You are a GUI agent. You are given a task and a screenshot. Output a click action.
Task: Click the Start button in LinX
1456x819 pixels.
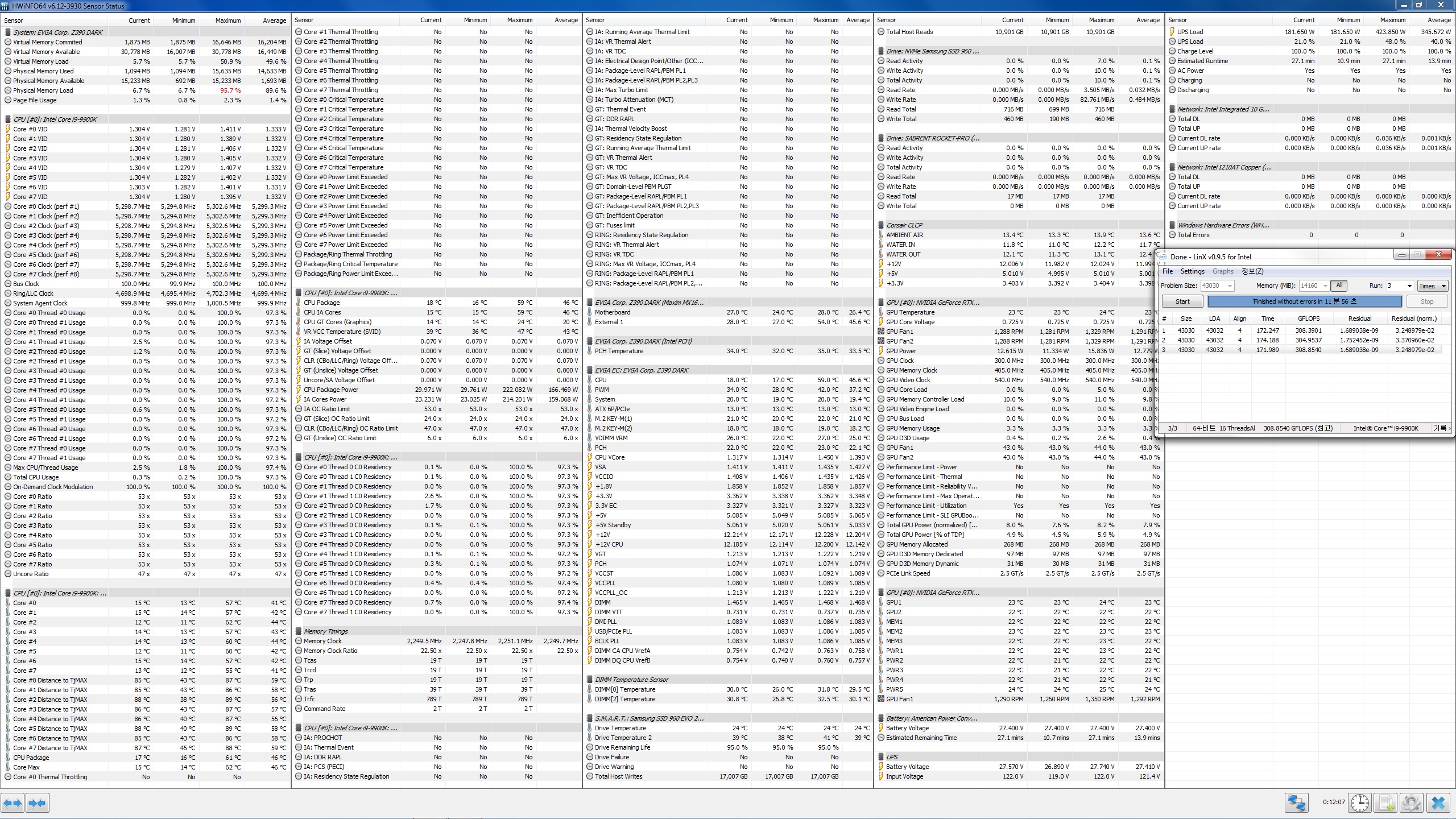[1182, 301]
